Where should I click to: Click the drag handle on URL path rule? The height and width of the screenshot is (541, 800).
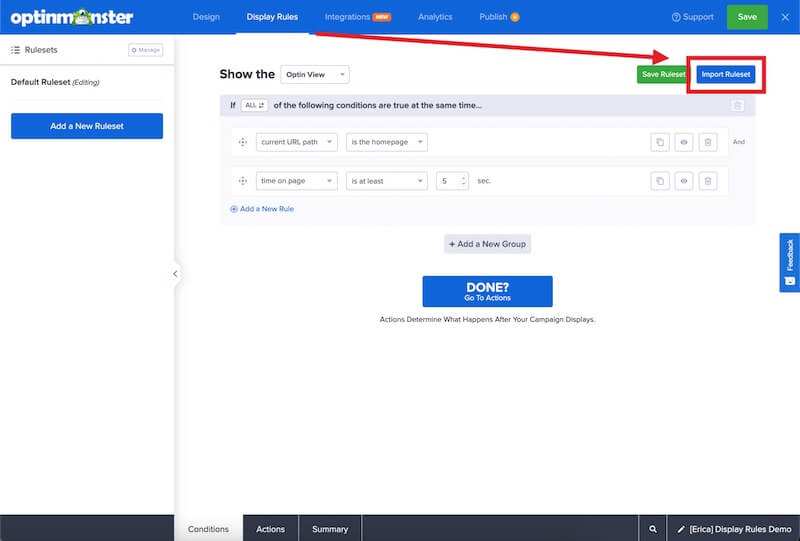click(242, 142)
